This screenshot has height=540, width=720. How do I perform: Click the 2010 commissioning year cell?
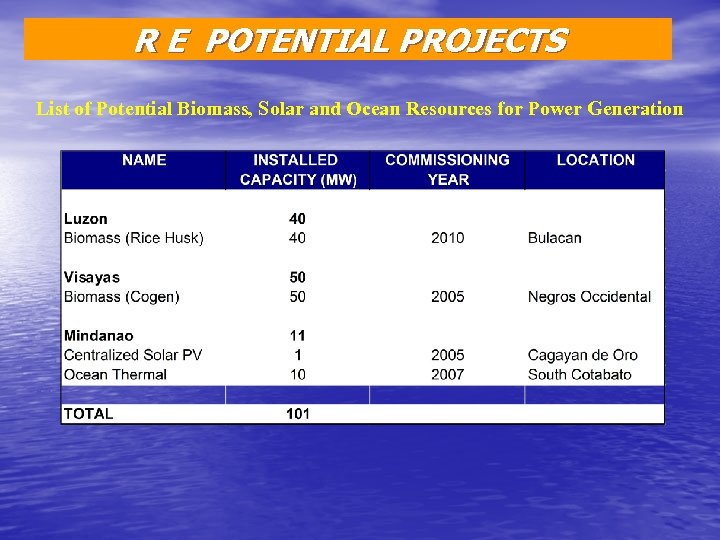[x=447, y=238]
